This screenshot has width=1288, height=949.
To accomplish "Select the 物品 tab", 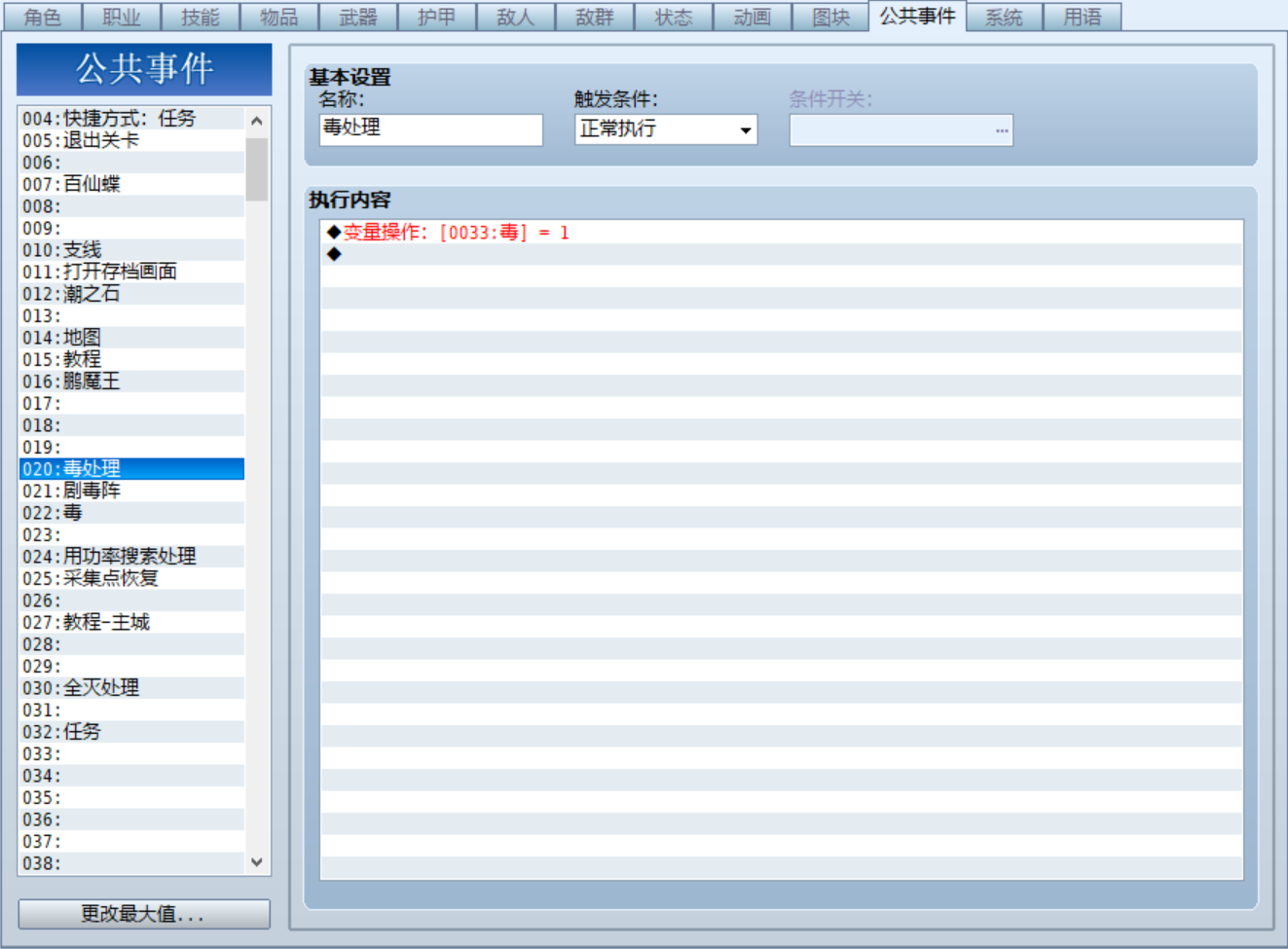I will tap(279, 17).
